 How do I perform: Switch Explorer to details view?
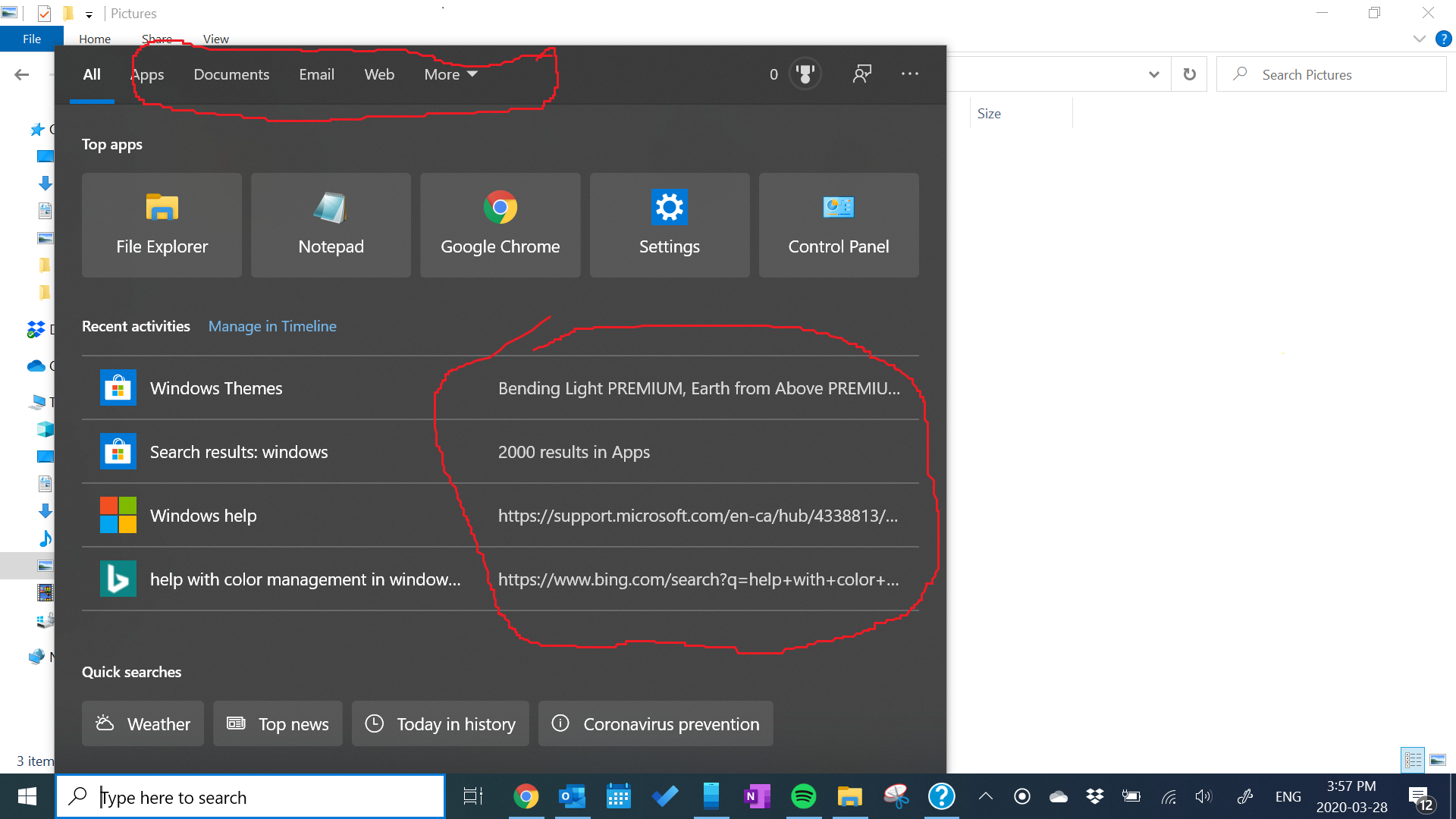coord(1413,760)
